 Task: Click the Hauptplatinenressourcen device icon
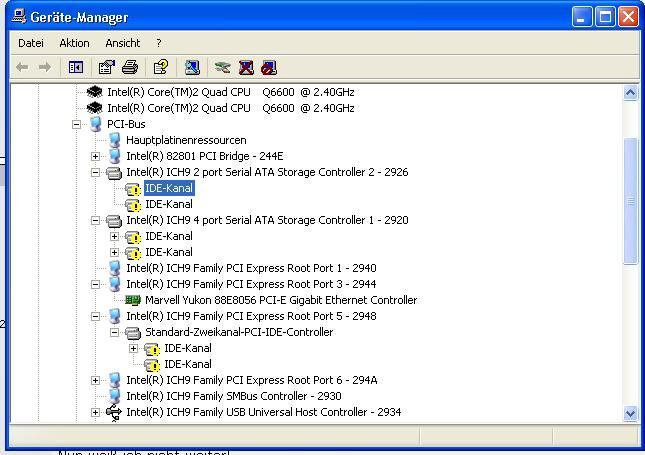coord(114,140)
